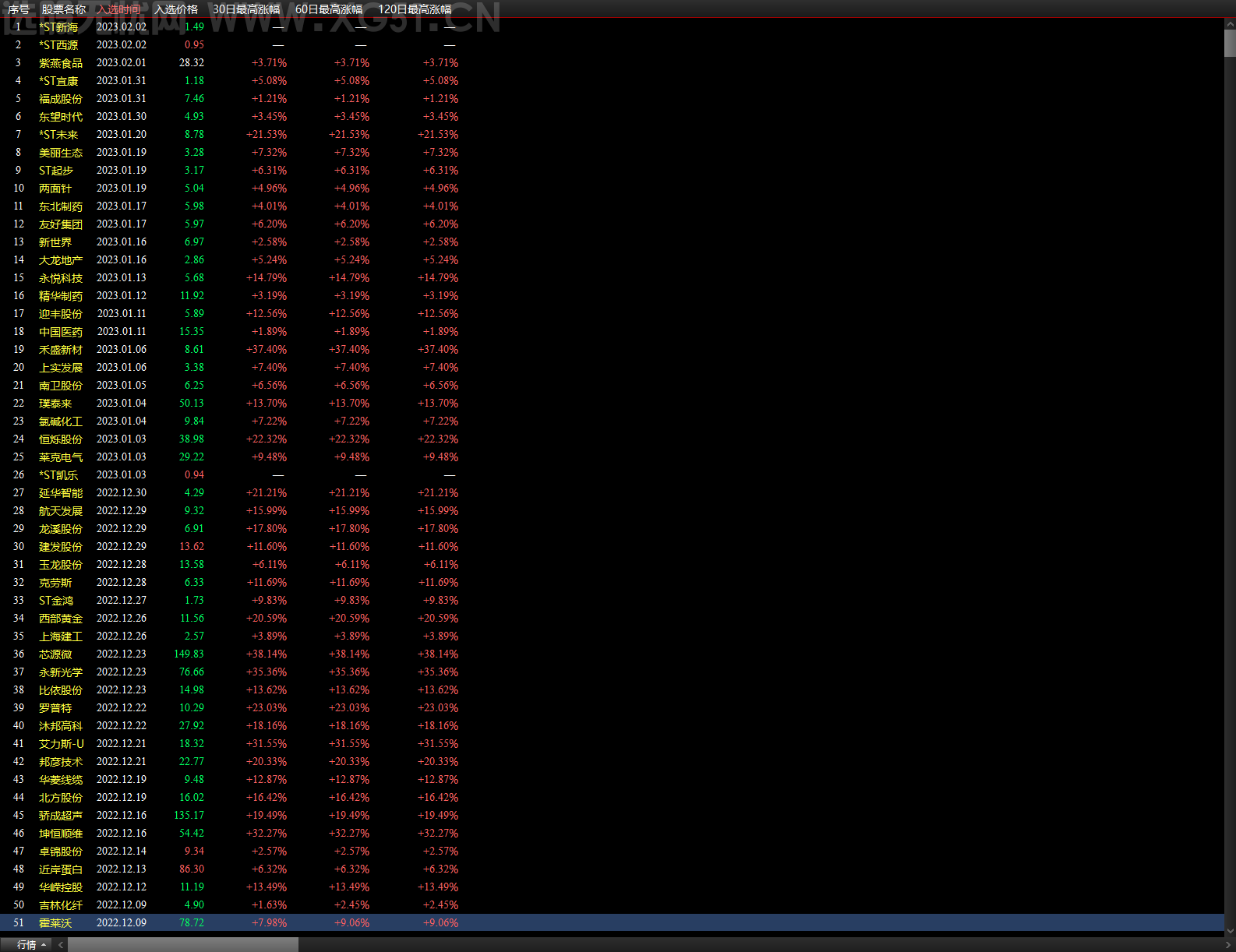
Task: Select stock row *ST西源
Action: click(x=612, y=44)
